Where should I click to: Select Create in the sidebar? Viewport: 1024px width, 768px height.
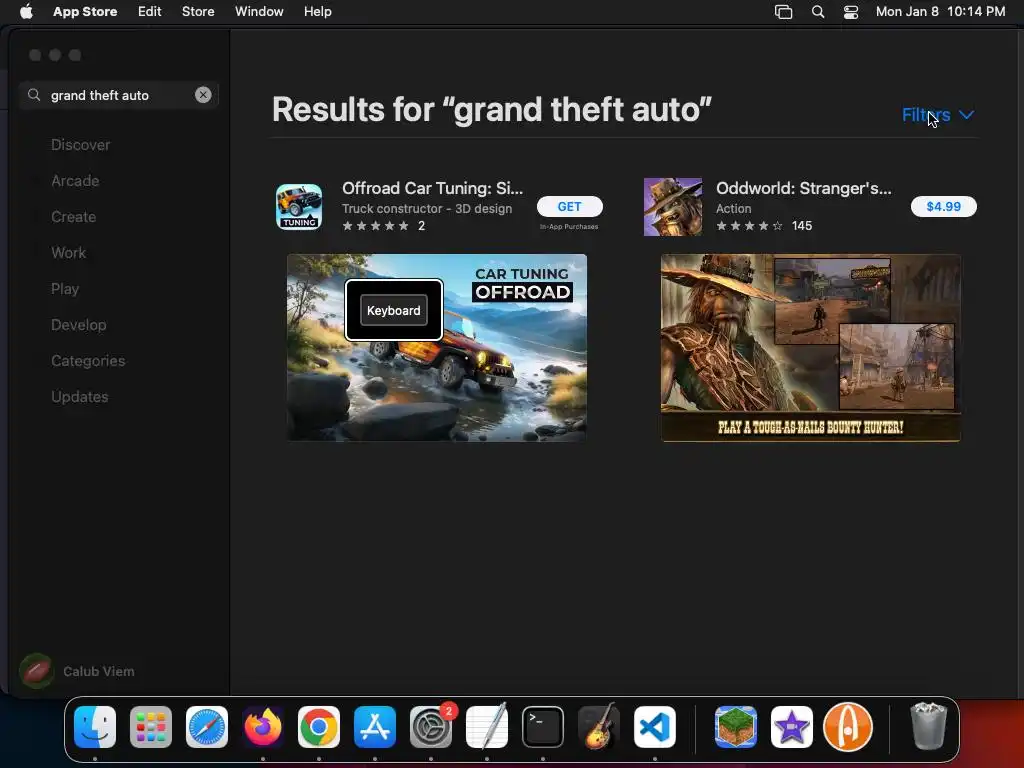(73, 217)
